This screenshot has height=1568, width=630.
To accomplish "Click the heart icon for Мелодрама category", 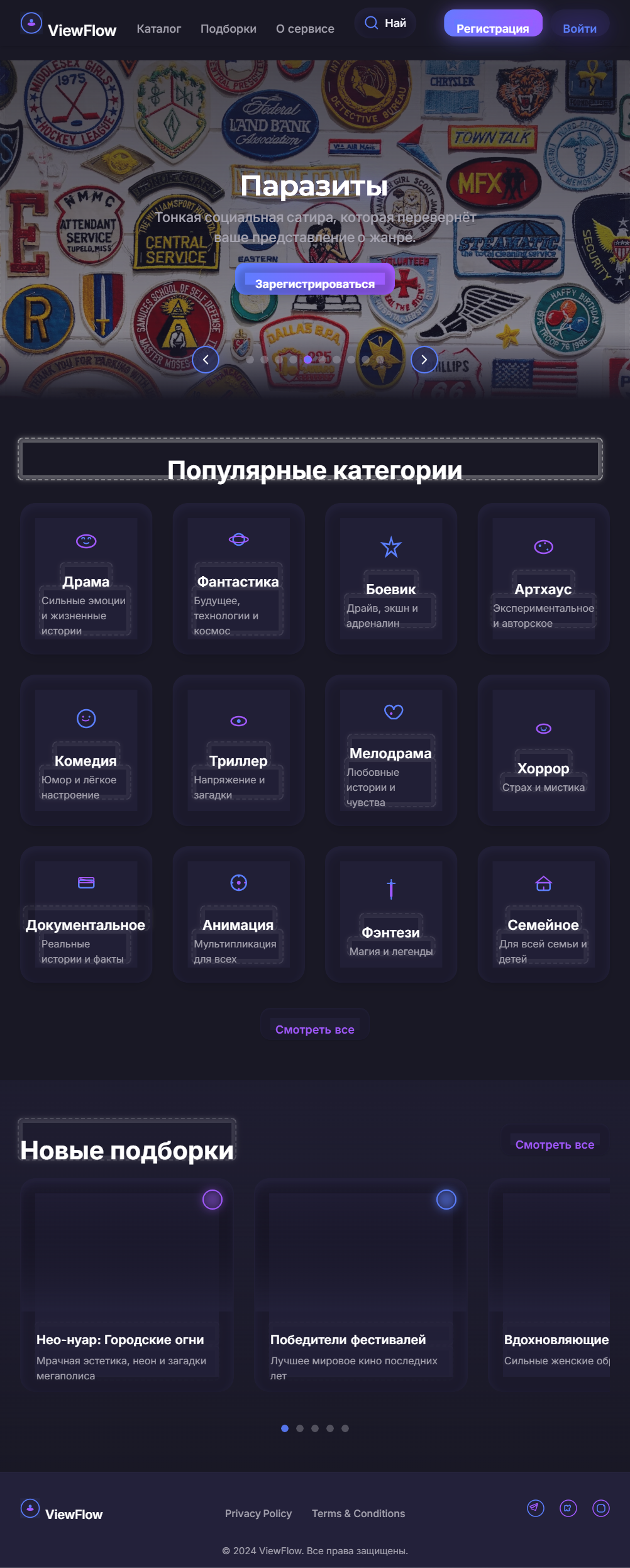I will [394, 711].
